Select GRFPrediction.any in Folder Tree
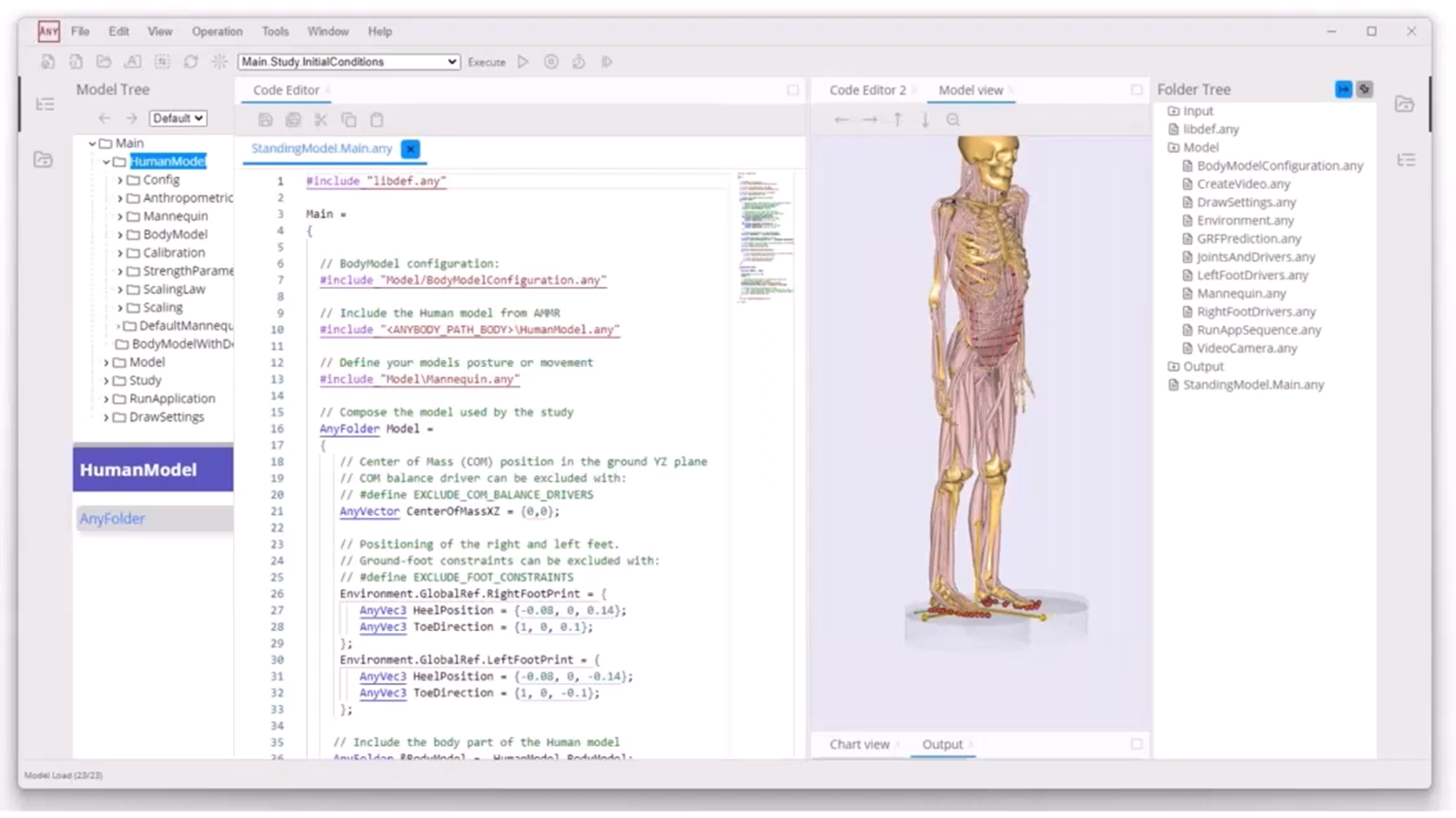Image resolution: width=1456 pixels, height=818 pixels. click(x=1248, y=238)
